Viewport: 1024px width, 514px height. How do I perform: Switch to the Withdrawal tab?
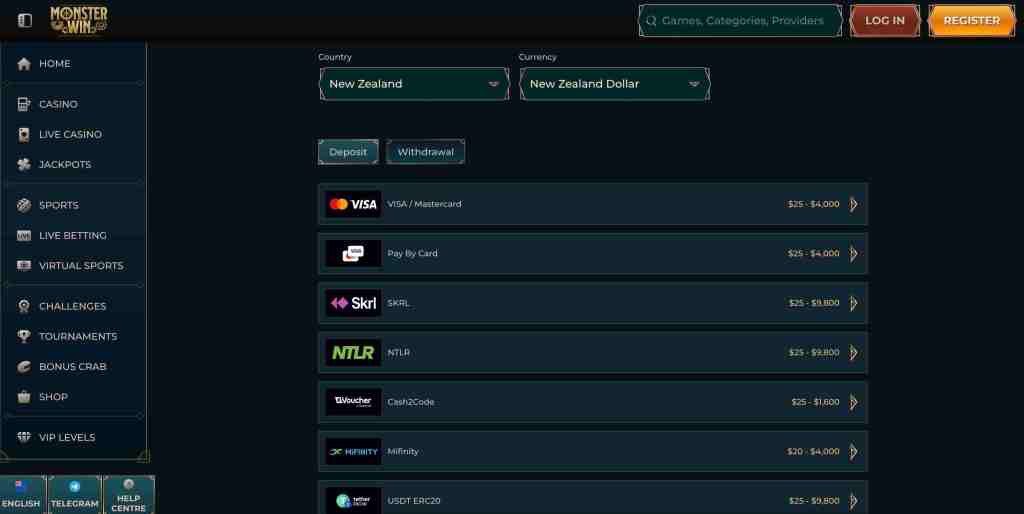pyautogui.click(x=426, y=152)
